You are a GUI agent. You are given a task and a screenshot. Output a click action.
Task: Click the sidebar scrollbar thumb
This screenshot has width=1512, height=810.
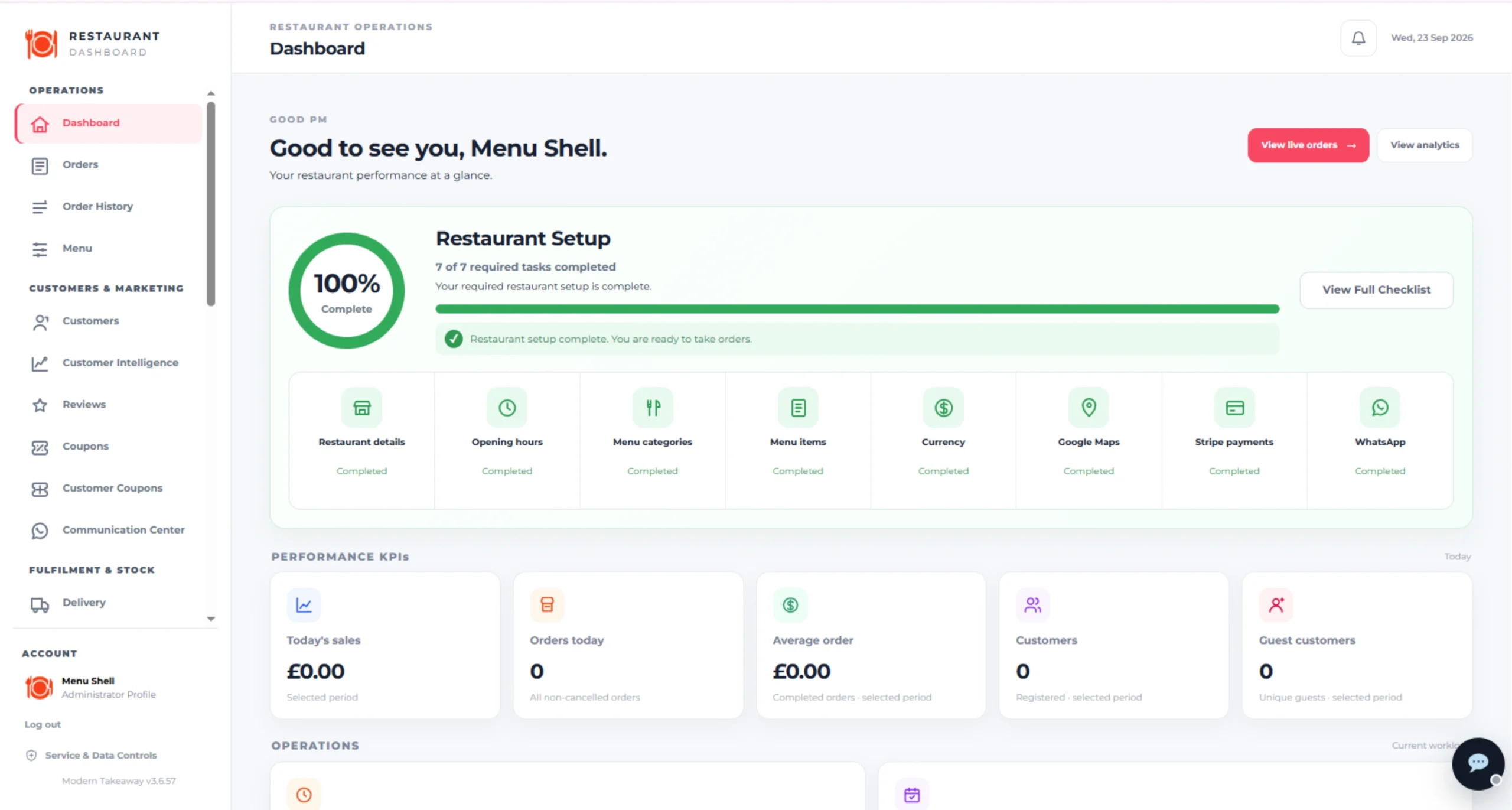click(x=211, y=204)
